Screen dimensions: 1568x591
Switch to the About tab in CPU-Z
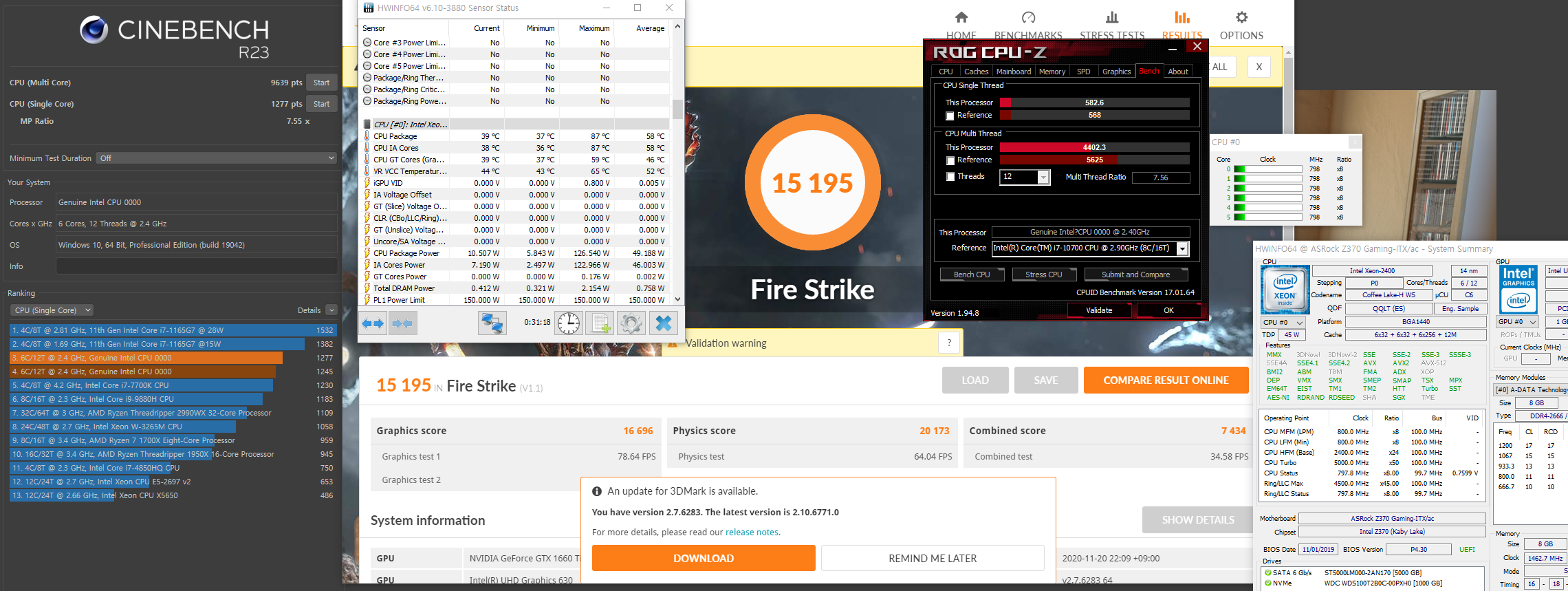(x=1178, y=72)
